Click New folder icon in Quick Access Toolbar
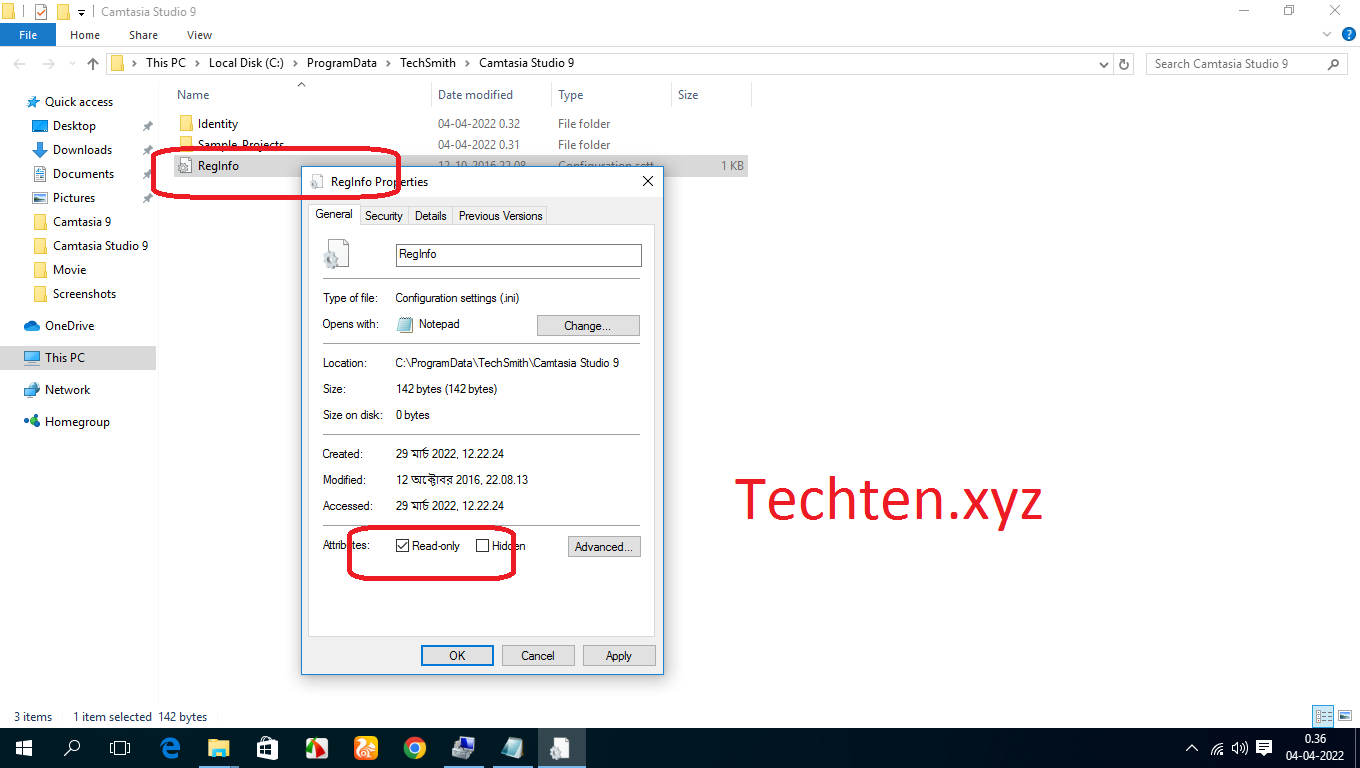 (x=63, y=12)
